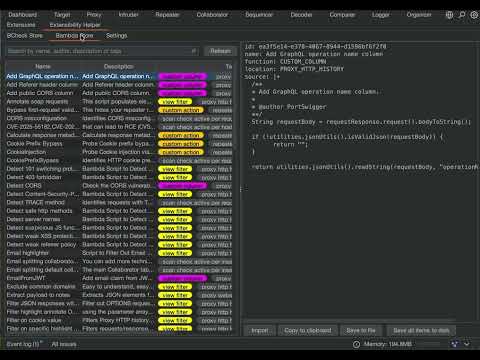Viewport: 480px width, 360px height.
Task: Select the Detect TRACE method row
Action: pyautogui.click(x=119, y=202)
